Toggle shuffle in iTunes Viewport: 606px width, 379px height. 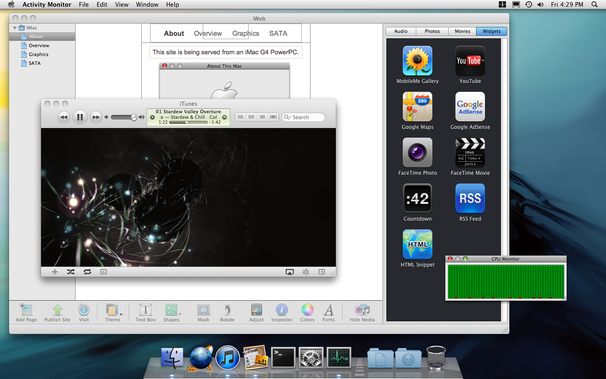[x=71, y=272]
